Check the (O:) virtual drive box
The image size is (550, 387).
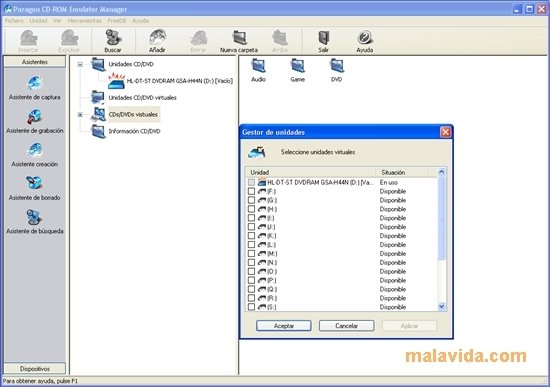click(x=251, y=271)
